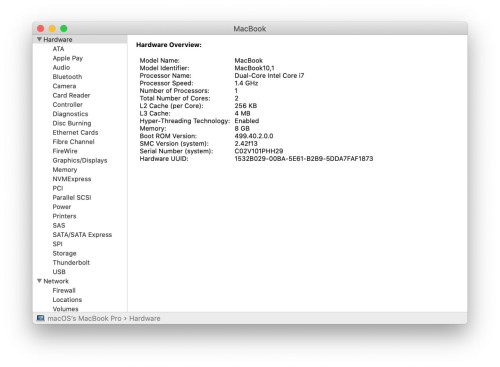Minimize the window with yellow button

(x=52, y=28)
